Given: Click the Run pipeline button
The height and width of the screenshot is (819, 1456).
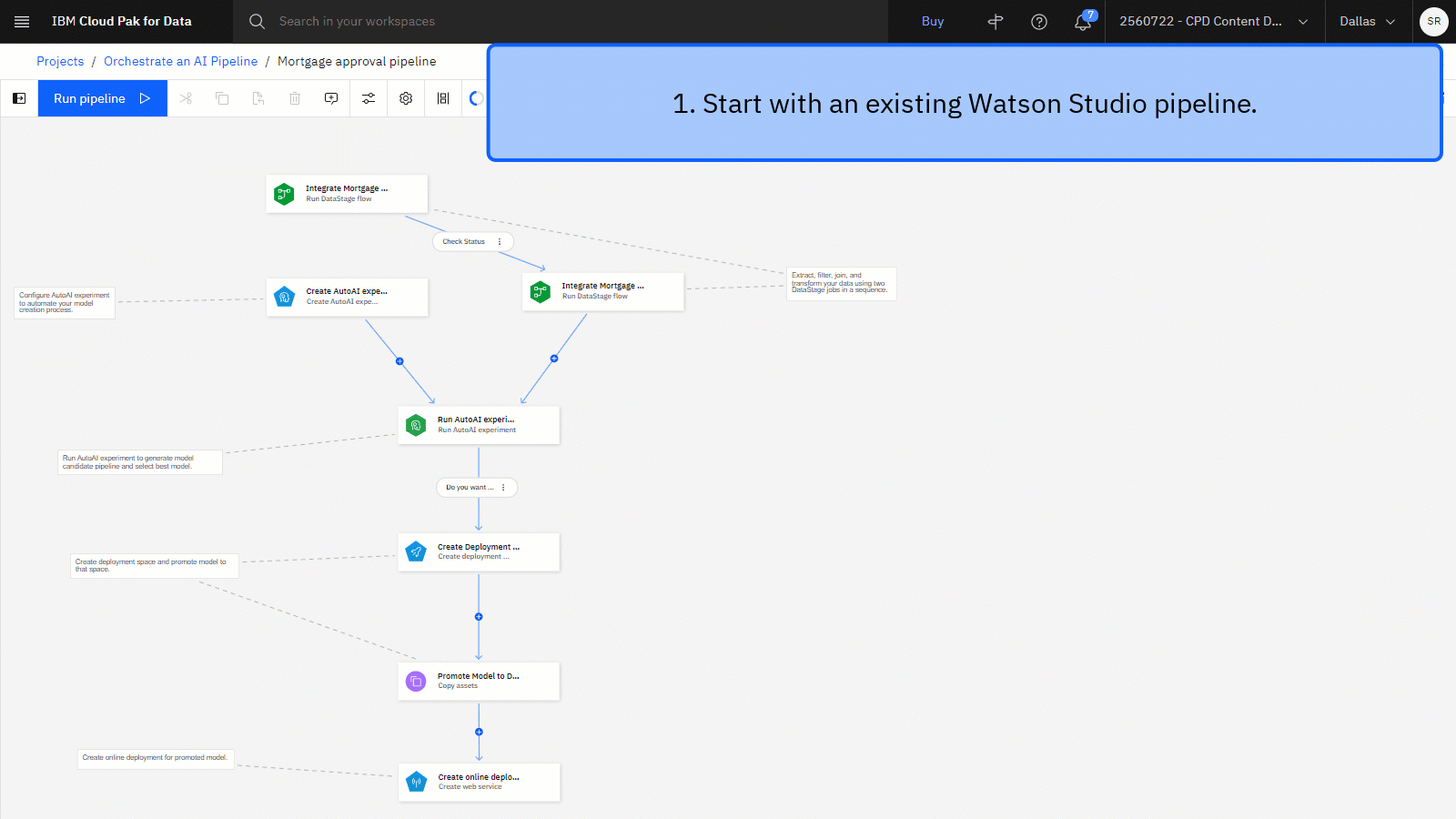Looking at the screenshot, I should 102,98.
